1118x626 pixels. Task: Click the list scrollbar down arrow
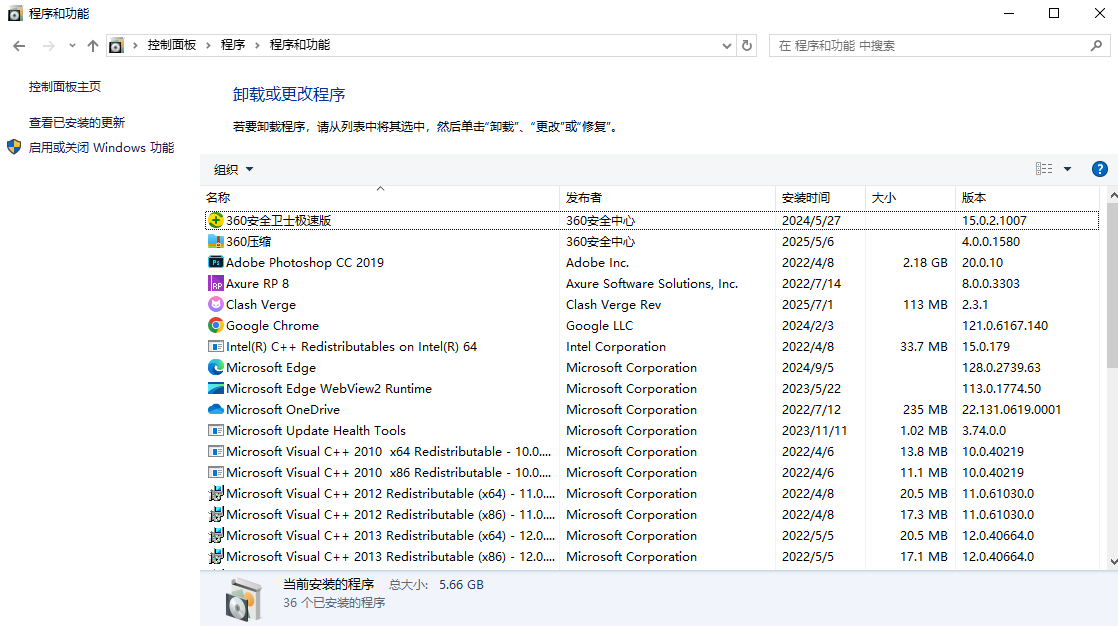point(1113,562)
